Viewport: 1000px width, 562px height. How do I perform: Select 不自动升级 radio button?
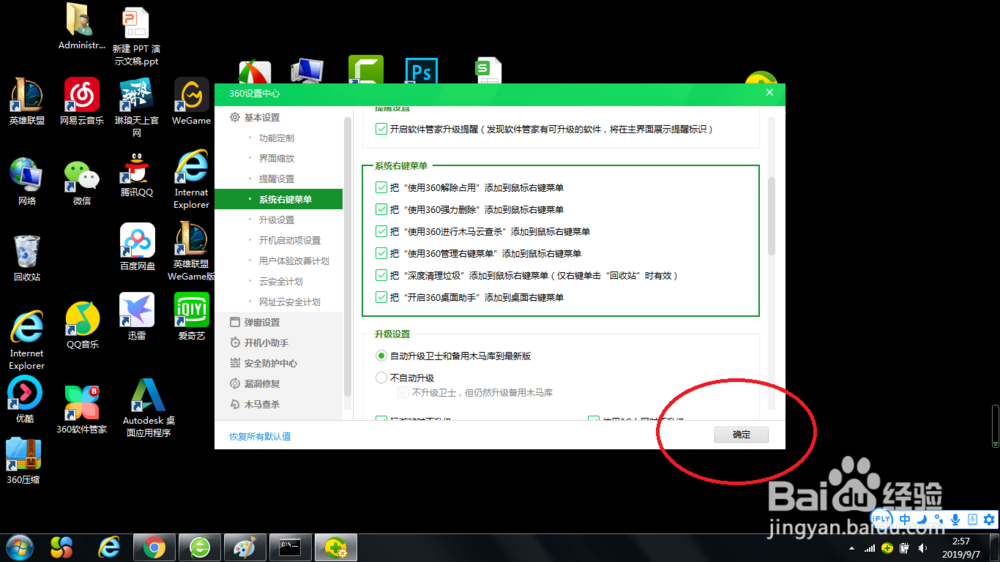[x=381, y=378]
